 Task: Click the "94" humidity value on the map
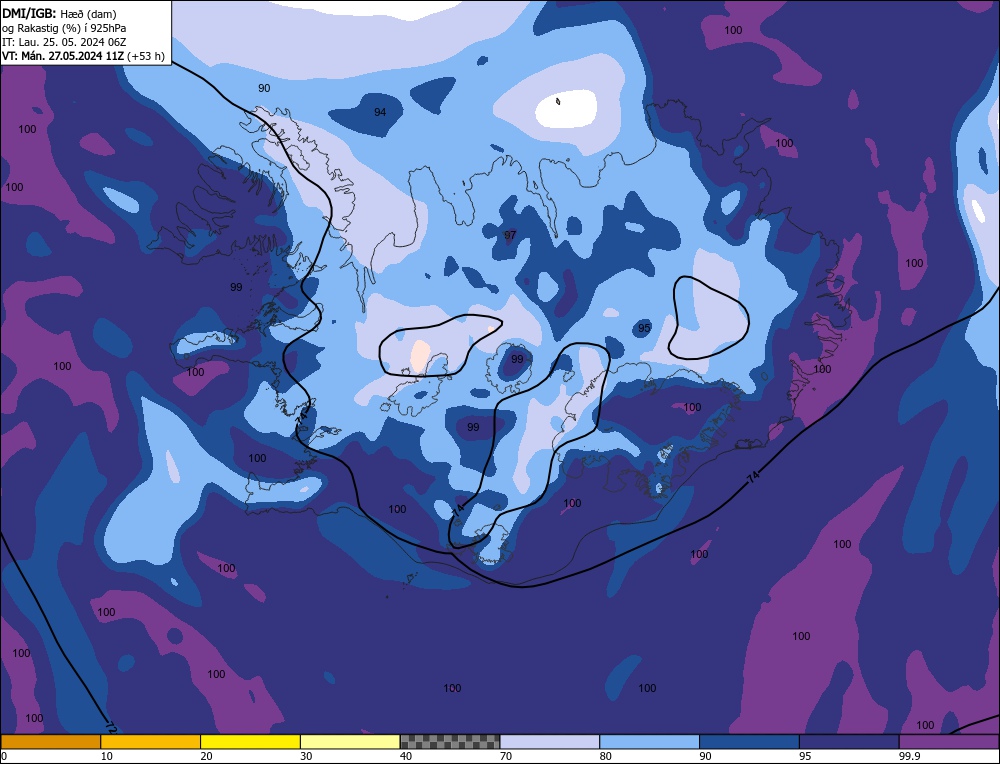pos(380,112)
